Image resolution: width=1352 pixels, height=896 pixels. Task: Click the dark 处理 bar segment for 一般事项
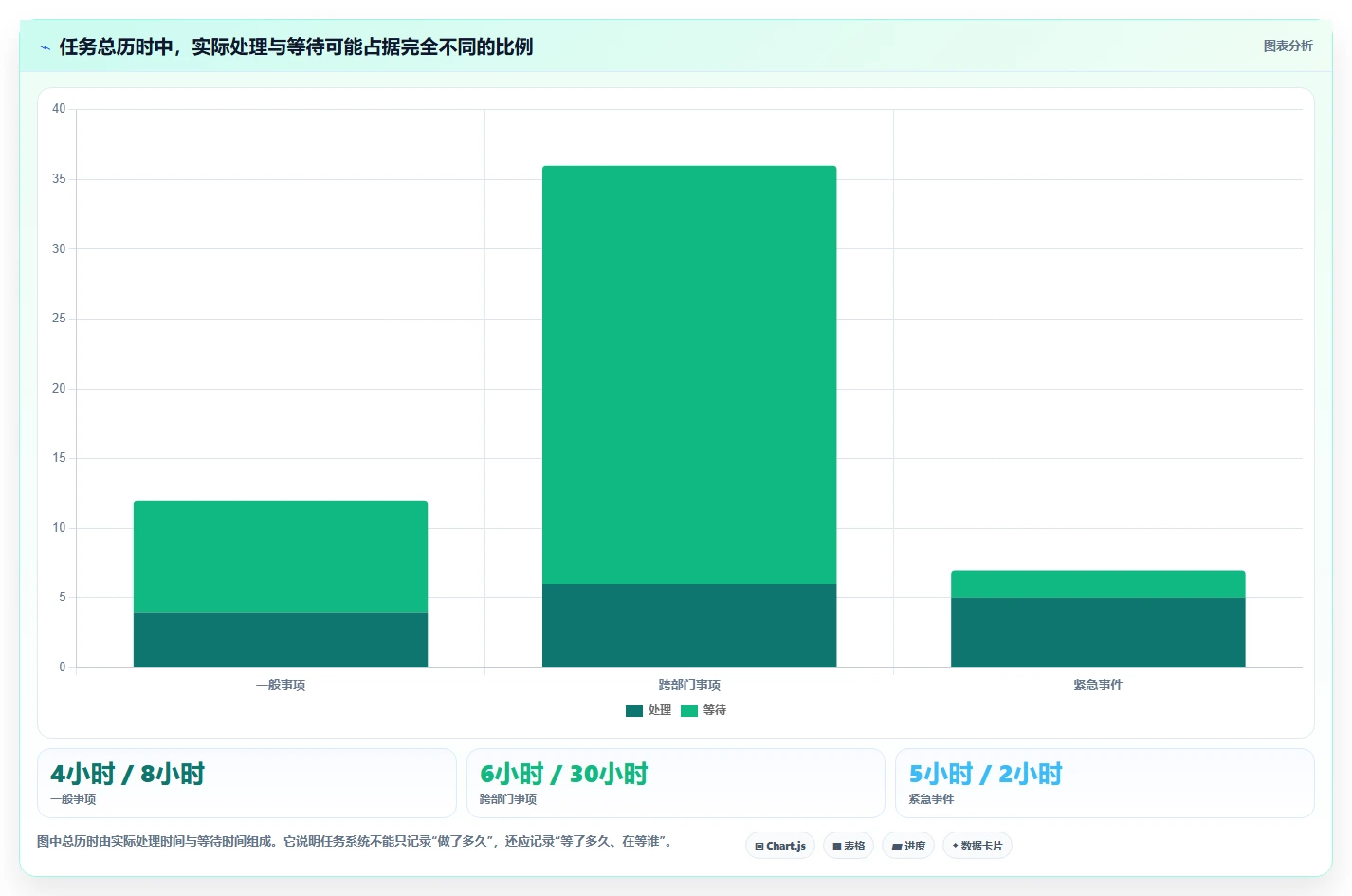click(281, 640)
